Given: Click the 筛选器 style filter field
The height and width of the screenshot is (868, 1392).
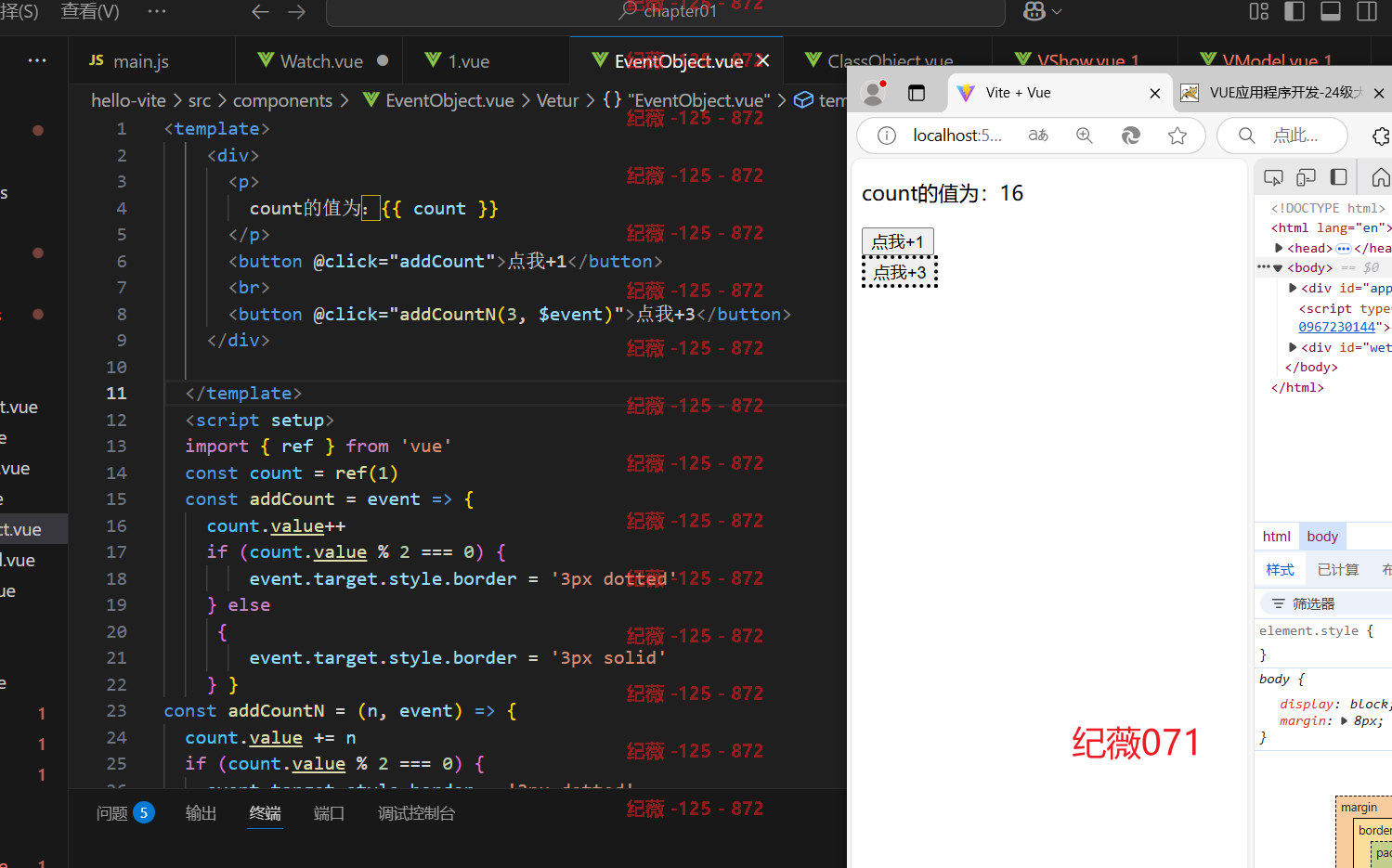Looking at the screenshot, I should point(1326,603).
